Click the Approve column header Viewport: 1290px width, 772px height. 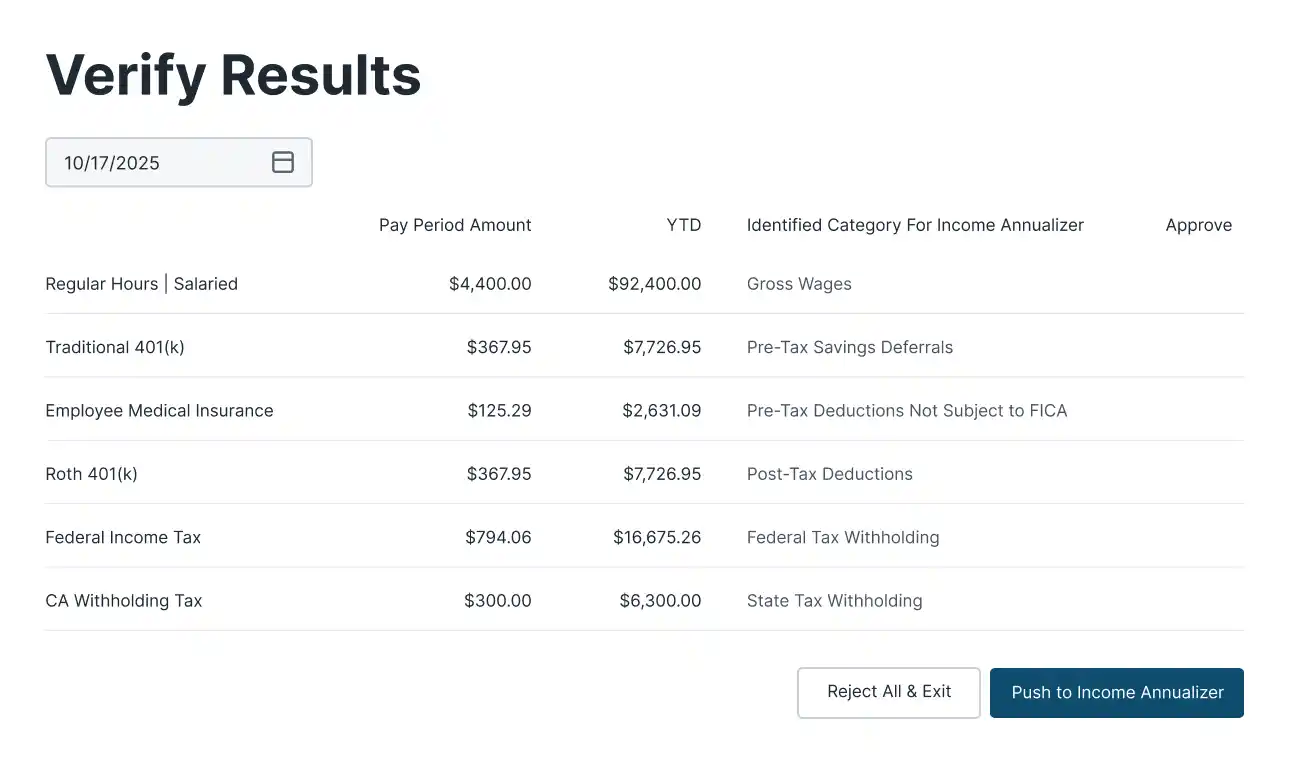[x=1199, y=225]
